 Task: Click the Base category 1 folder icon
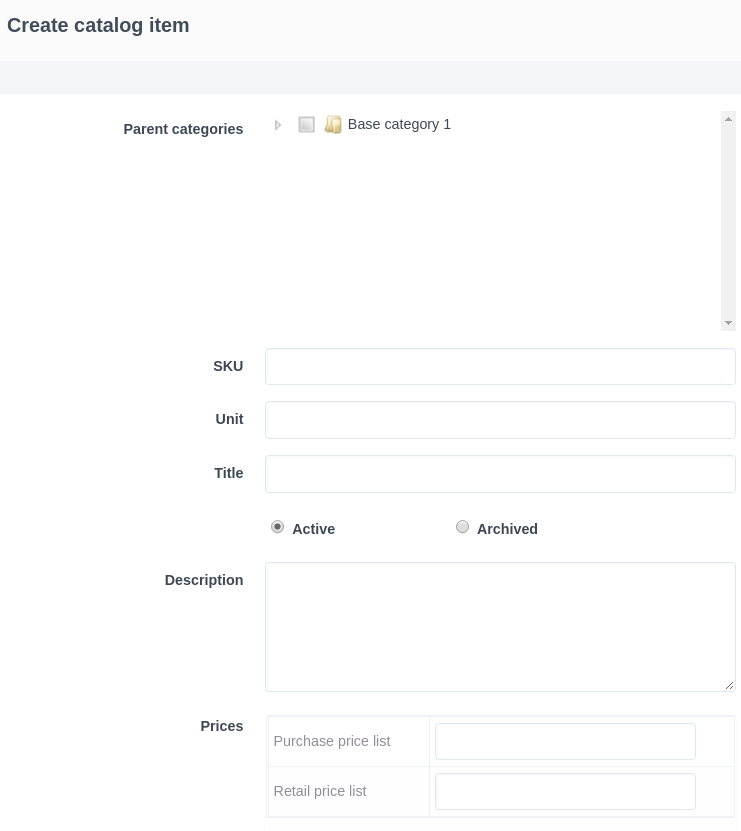(x=333, y=125)
